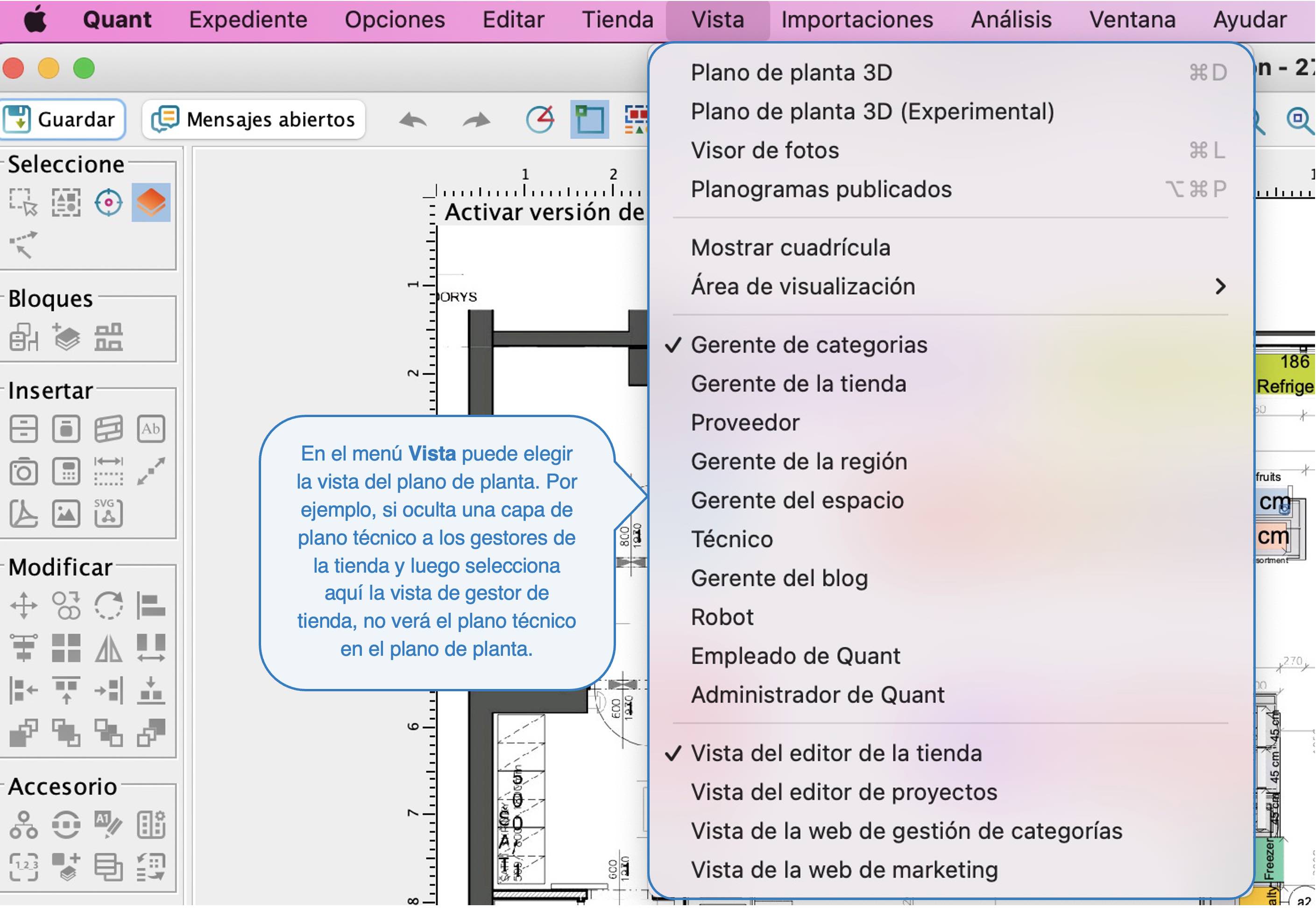Image resolution: width=1316 pixels, height=908 pixels.
Task: Insert a camera photo icon
Action: (23, 472)
